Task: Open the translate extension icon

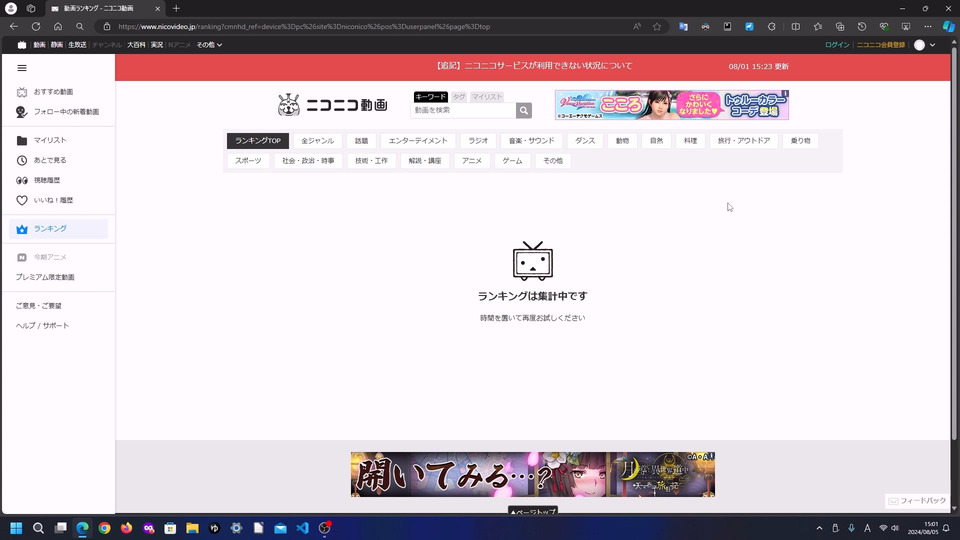Action: click(x=683, y=26)
